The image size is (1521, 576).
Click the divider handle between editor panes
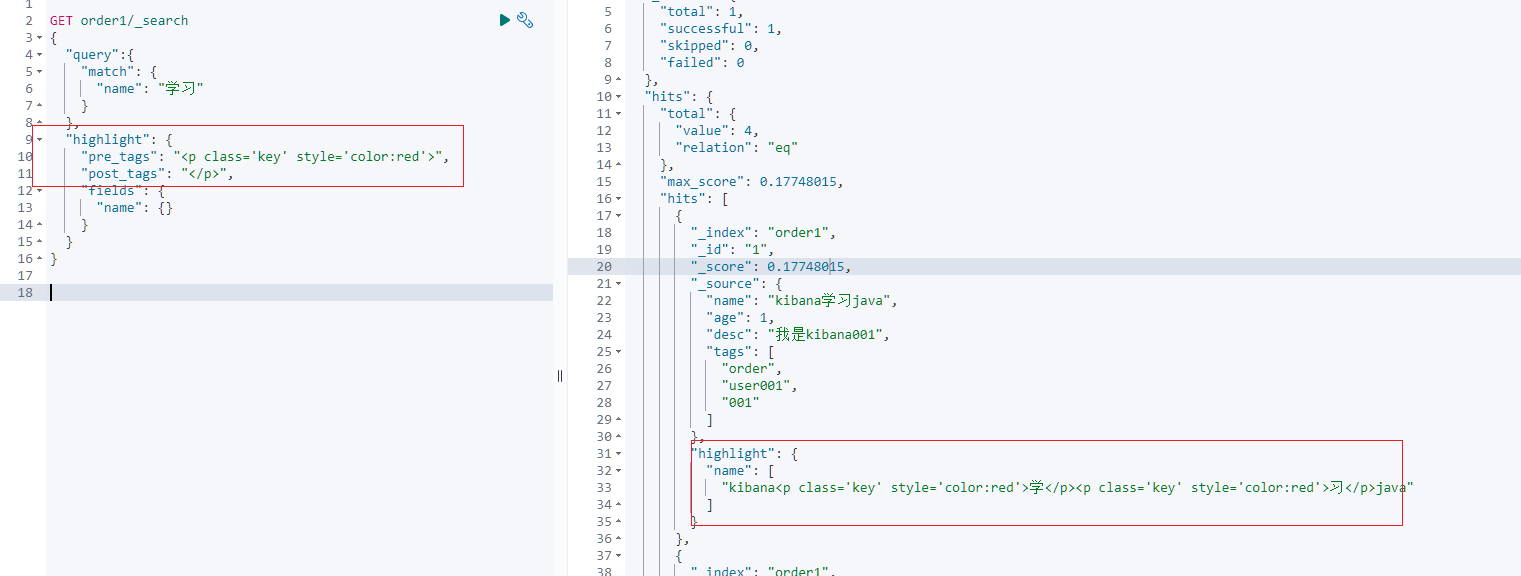(x=560, y=375)
